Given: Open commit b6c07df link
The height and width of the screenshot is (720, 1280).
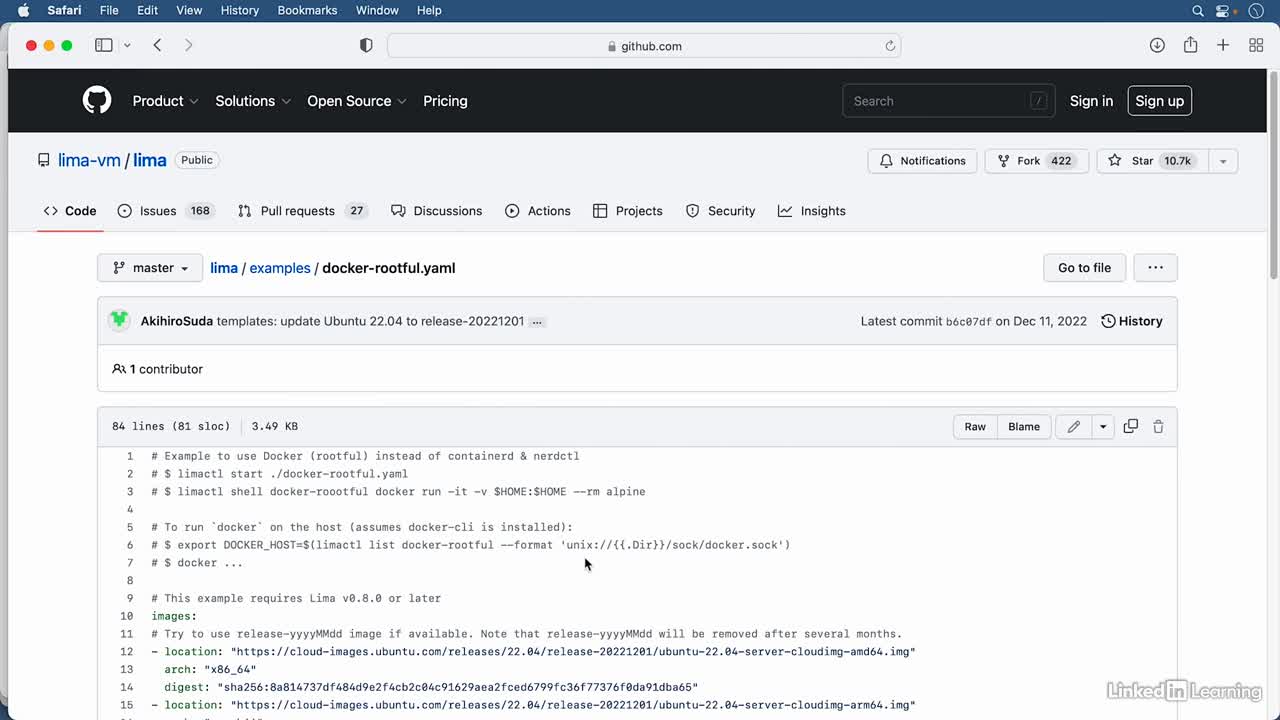Looking at the screenshot, I should click(x=969, y=322).
